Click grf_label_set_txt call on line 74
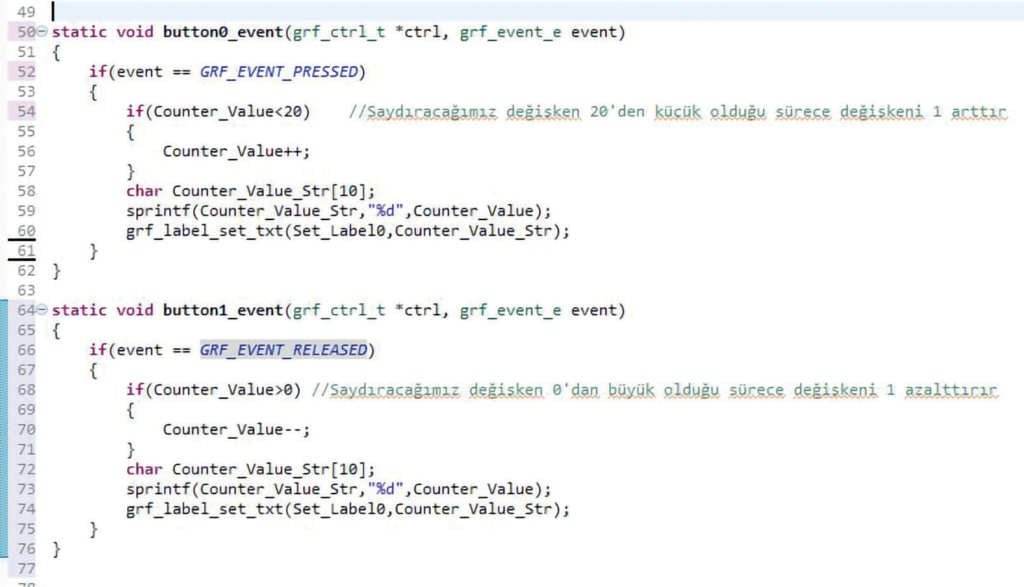 coord(347,509)
